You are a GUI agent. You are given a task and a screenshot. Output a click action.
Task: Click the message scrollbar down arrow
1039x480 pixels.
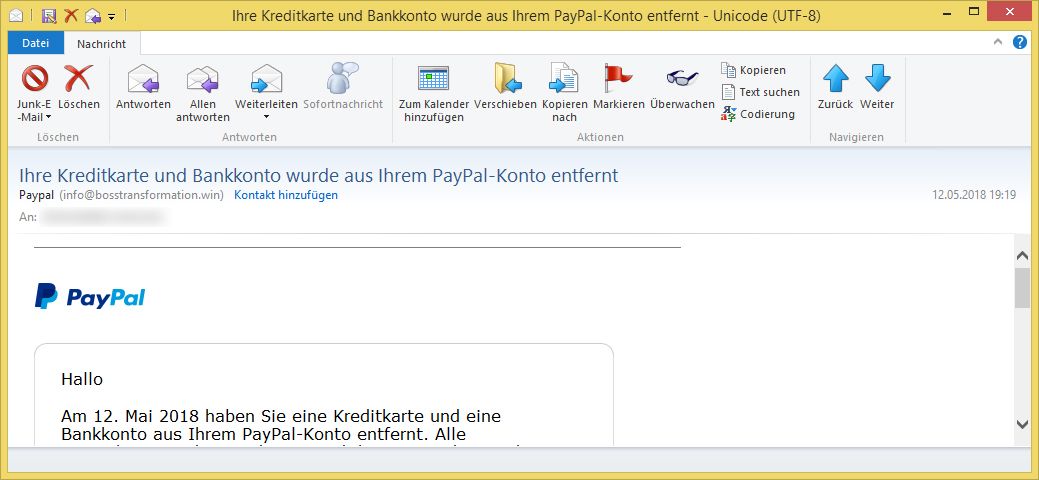tap(1022, 424)
